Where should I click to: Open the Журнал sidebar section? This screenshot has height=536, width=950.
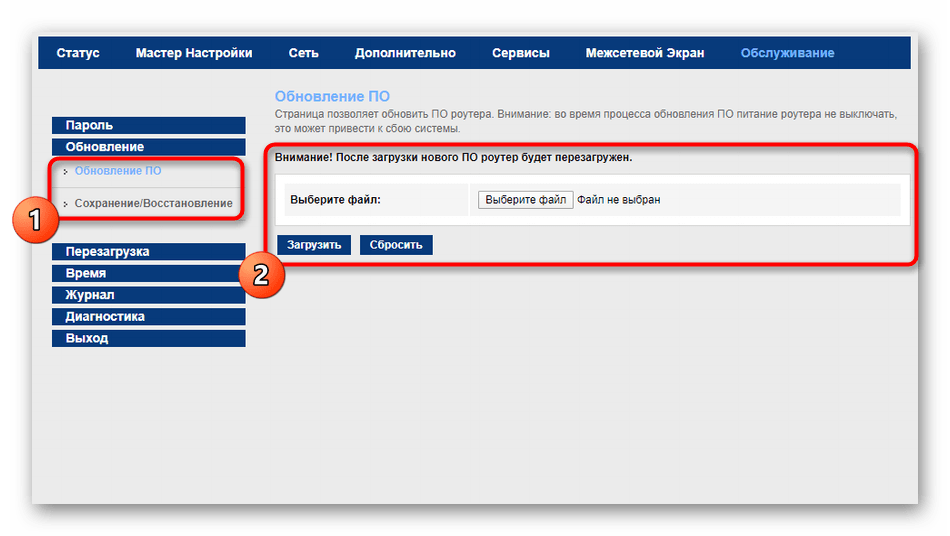(x=148, y=295)
